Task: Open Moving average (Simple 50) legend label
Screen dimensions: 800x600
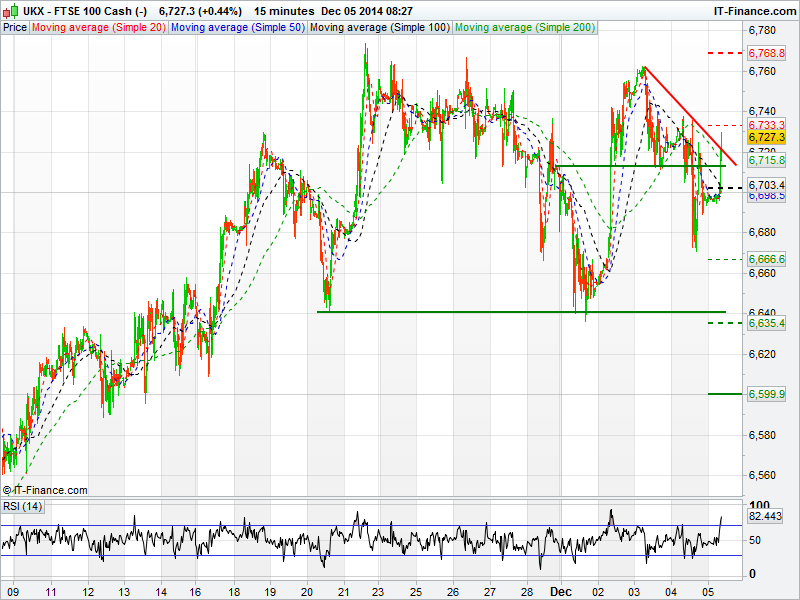Action: (237, 28)
